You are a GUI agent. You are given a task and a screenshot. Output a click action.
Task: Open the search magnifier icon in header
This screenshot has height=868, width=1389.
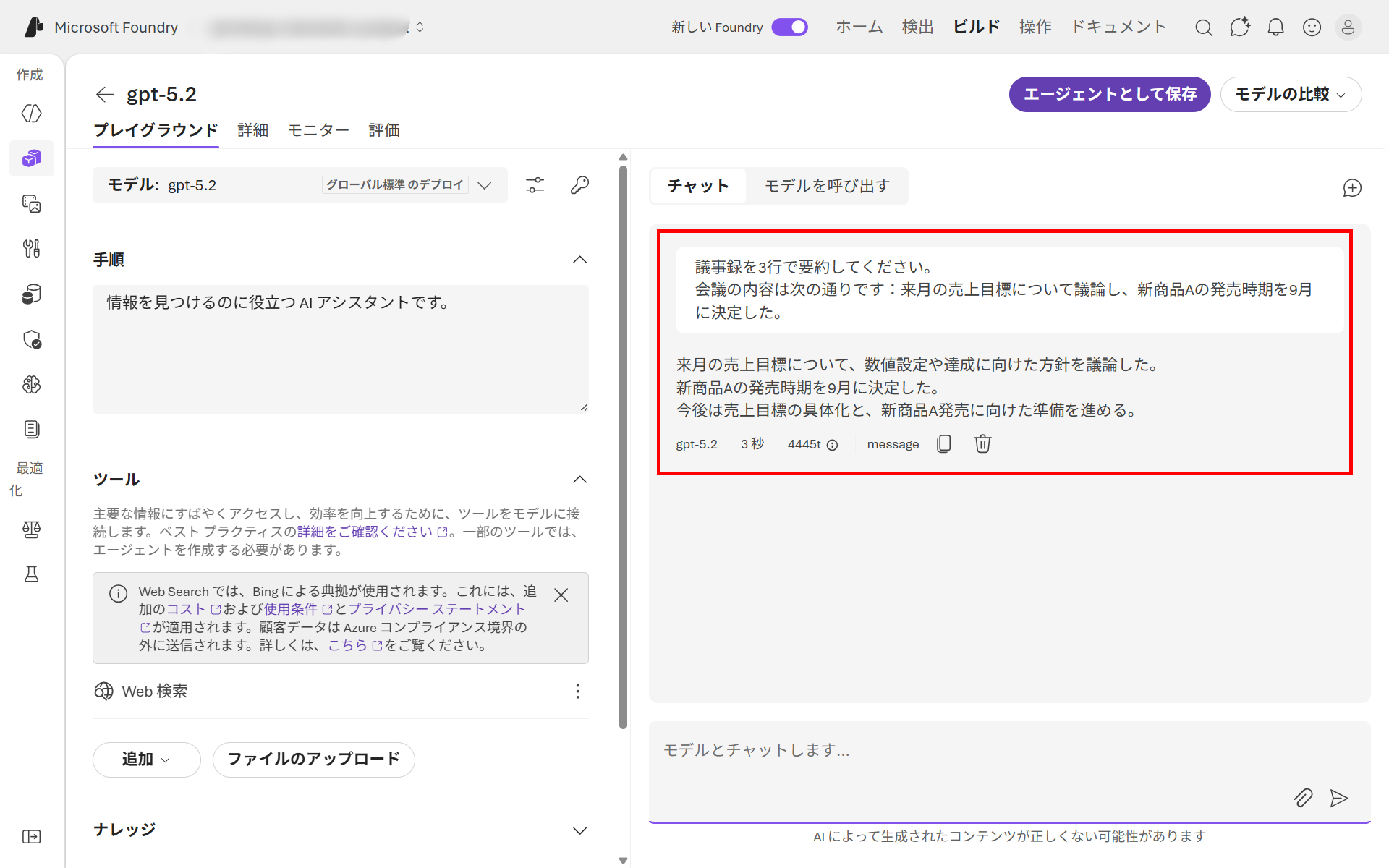pyautogui.click(x=1204, y=27)
